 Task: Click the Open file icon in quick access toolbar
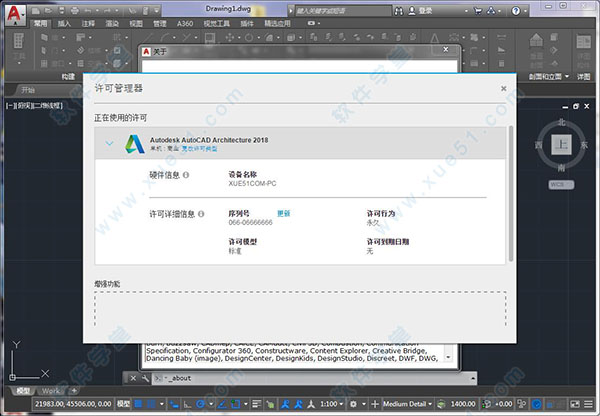point(48,11)
